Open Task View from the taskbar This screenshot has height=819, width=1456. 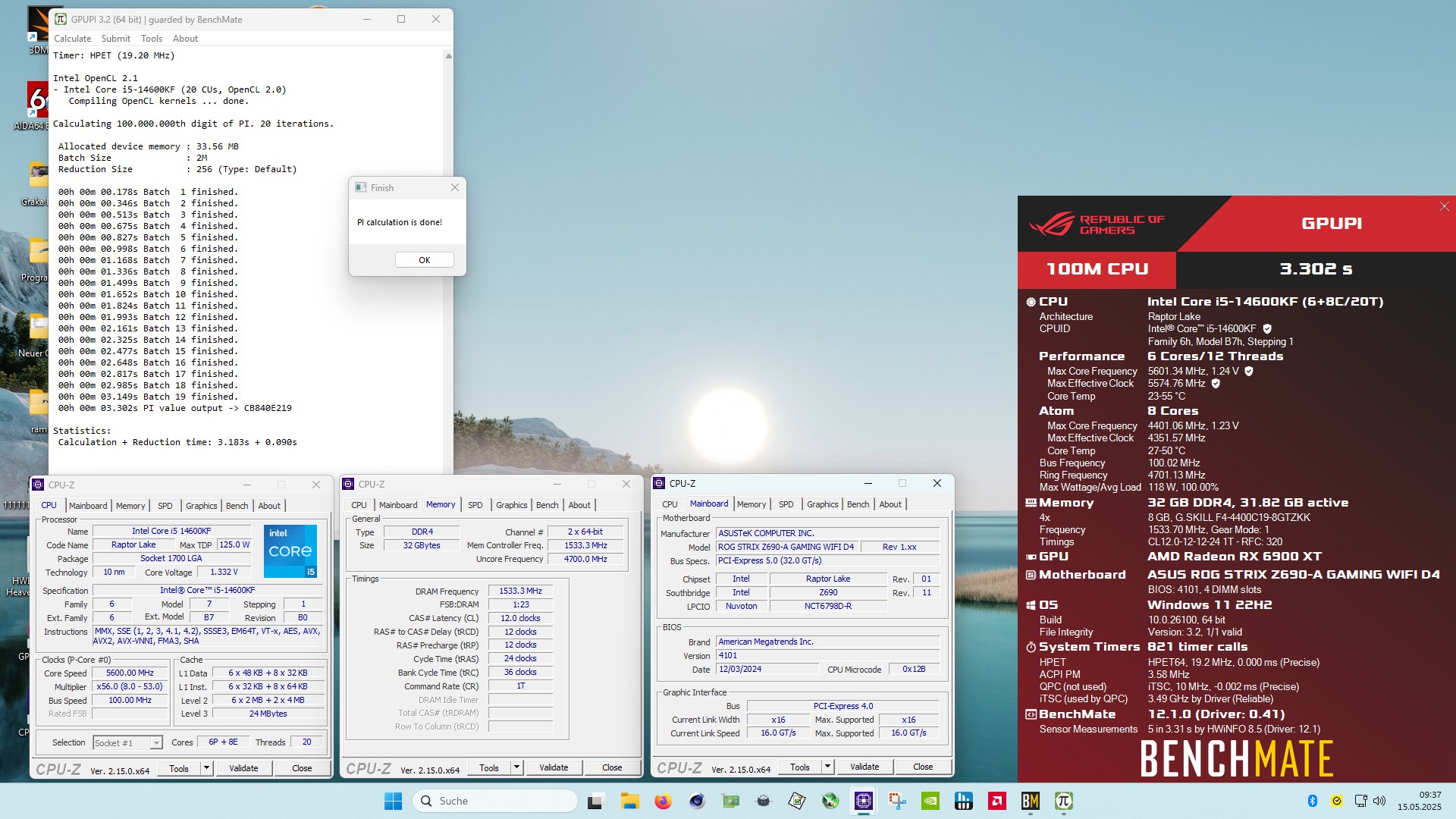[595, 801]
